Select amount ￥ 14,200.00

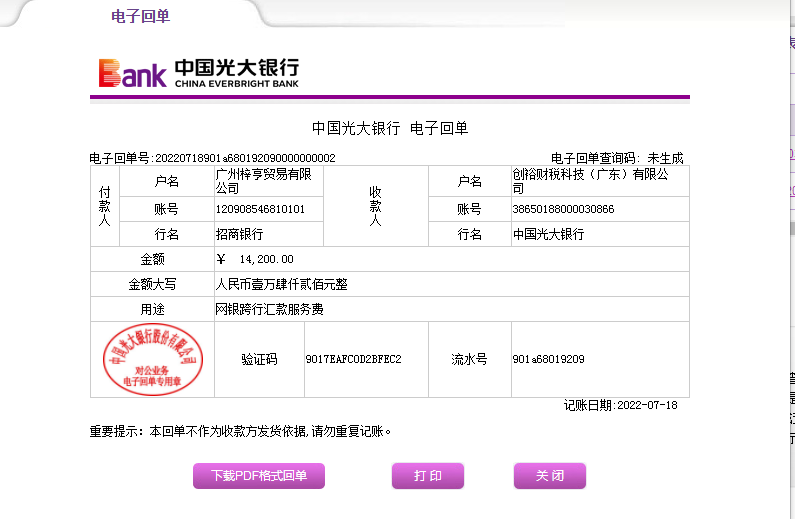pos(255,259)
